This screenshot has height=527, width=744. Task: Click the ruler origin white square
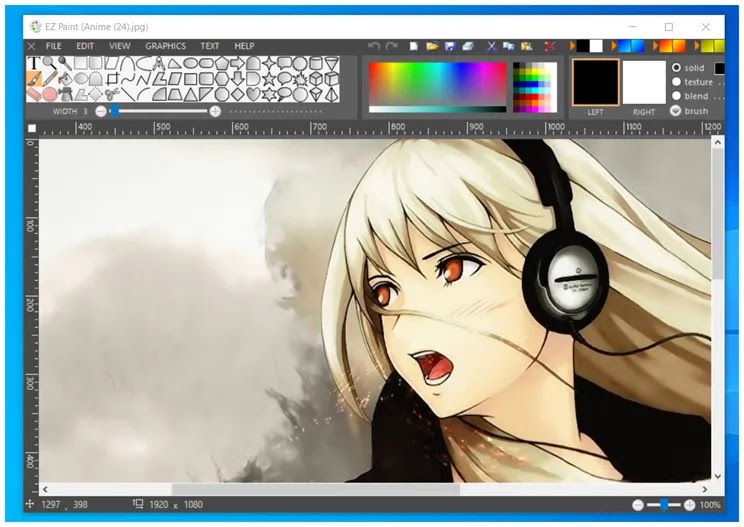point(32,128)
